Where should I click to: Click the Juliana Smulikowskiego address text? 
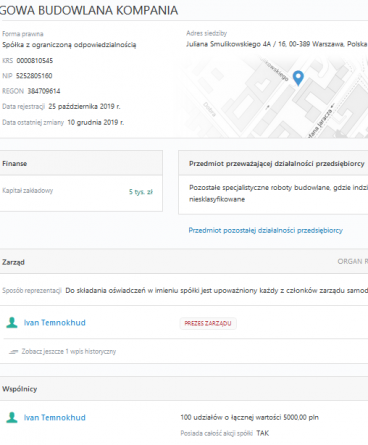276,44
